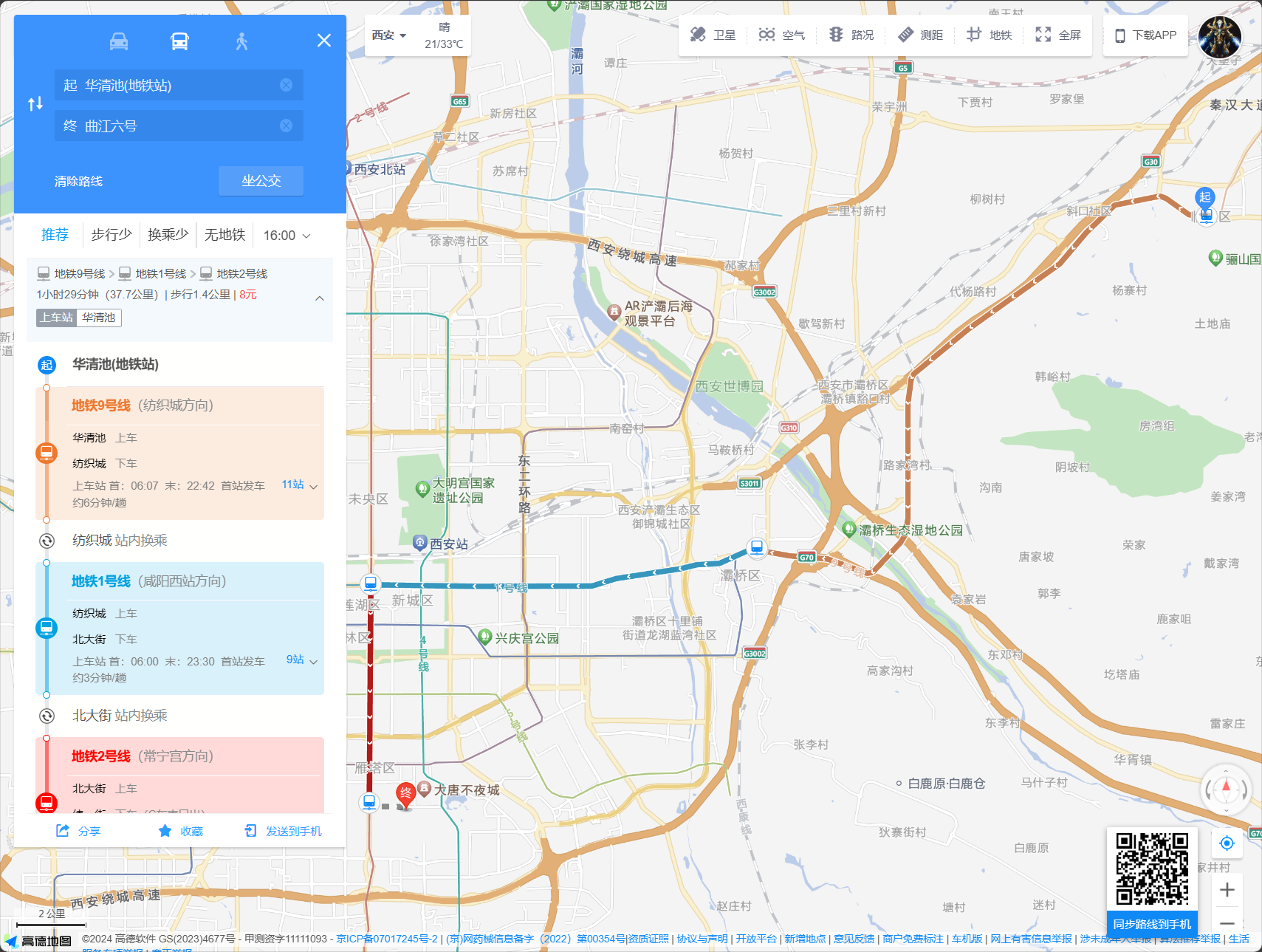Image resolution: width=1262 pixels, height=952 pixels.
Task: Select the 步行少 route tab
Action: click(112, 235)
